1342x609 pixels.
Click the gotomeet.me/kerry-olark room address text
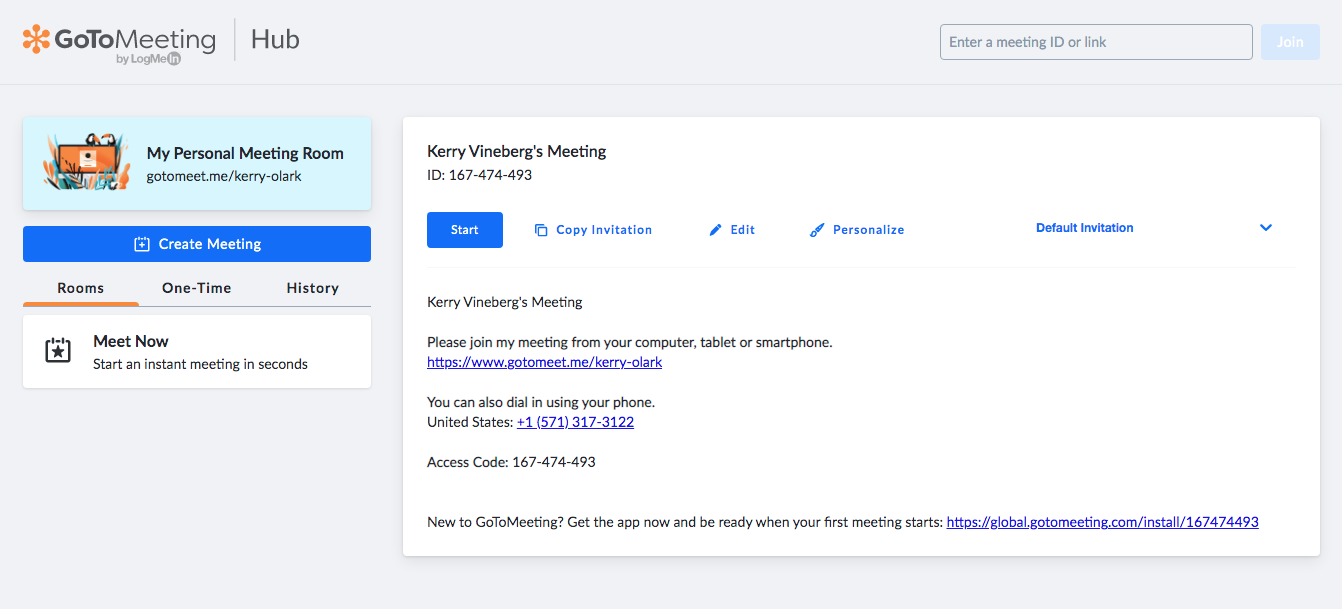point(224,176)
